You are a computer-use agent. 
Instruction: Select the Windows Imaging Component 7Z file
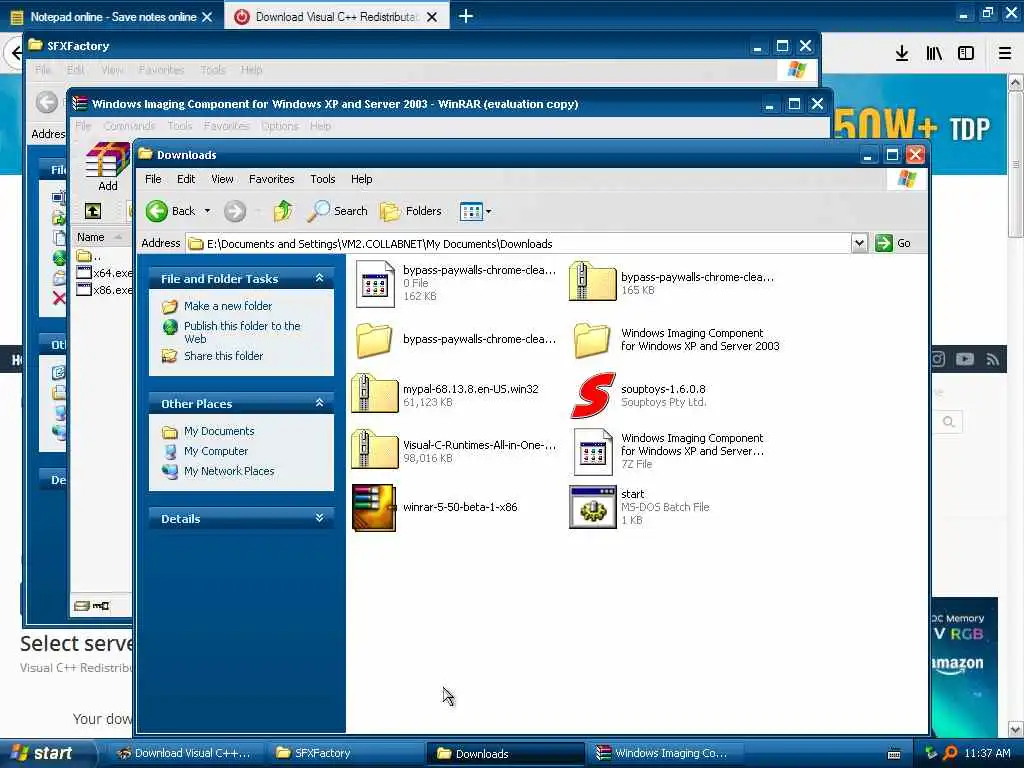(593, 452)
